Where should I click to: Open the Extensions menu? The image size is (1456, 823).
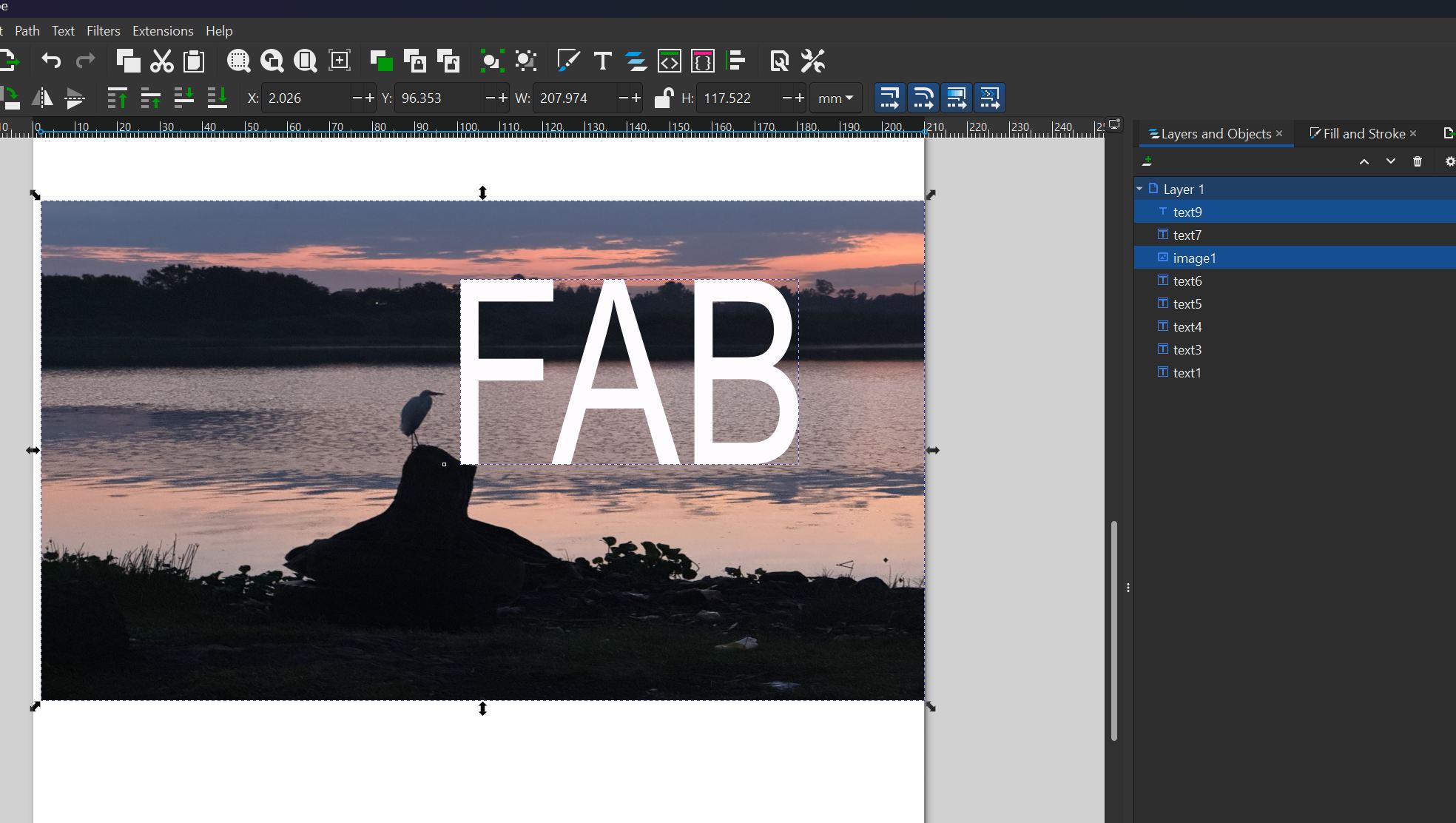coord(162,31)
